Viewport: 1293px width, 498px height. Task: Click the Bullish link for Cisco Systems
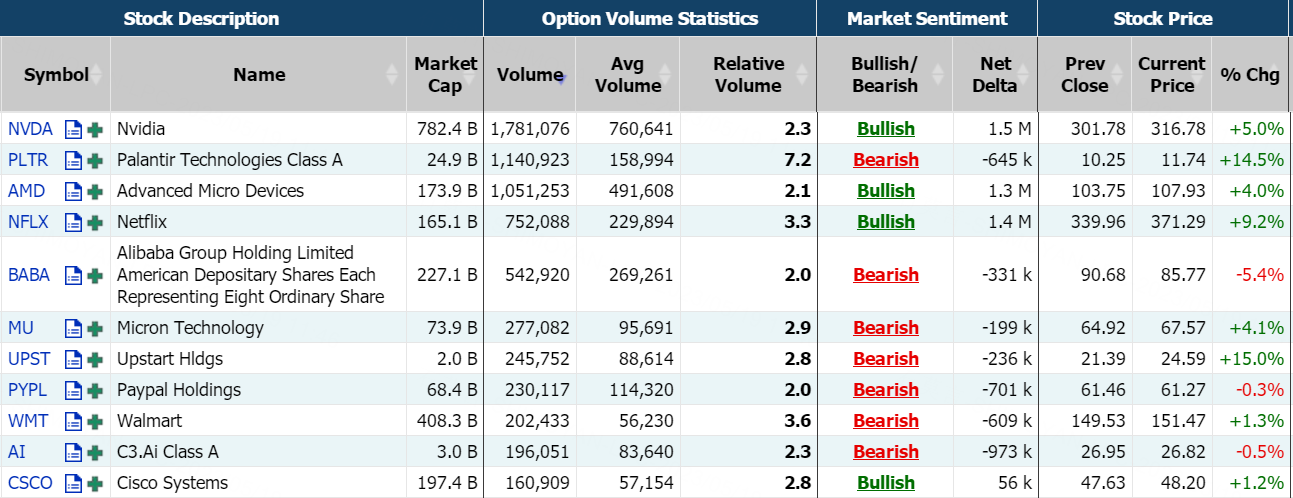click(885, 483)
